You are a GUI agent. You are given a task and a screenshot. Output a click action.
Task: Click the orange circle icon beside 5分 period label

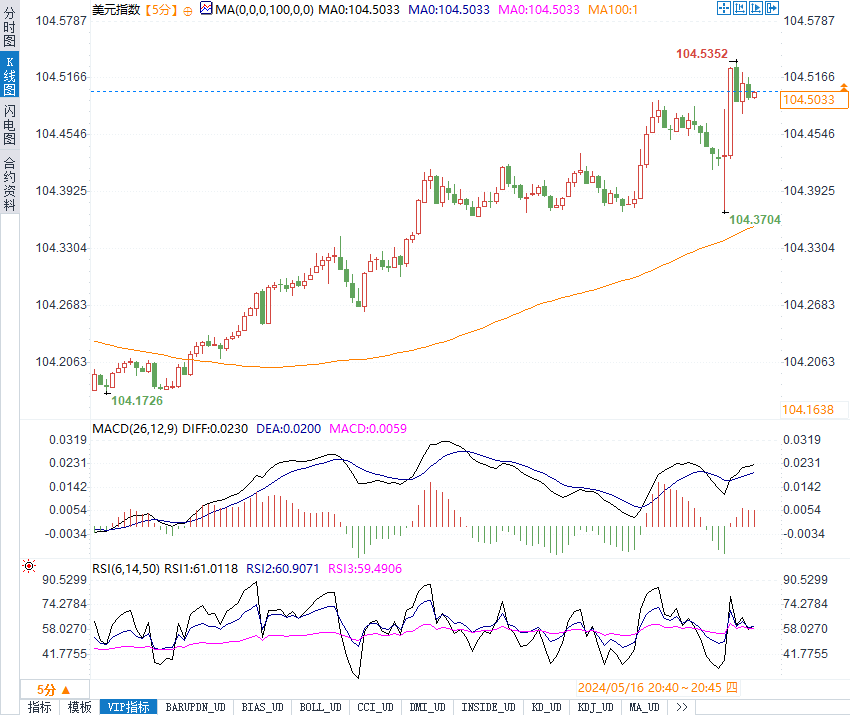click(188, 9)
